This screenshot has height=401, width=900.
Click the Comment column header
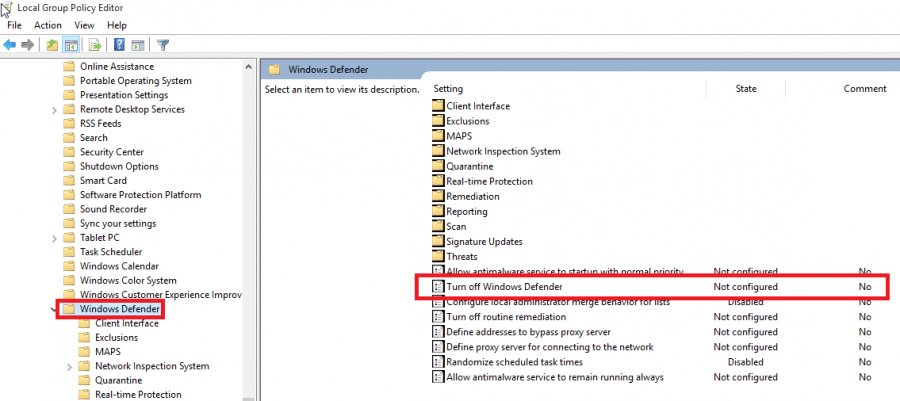[864, 89]
